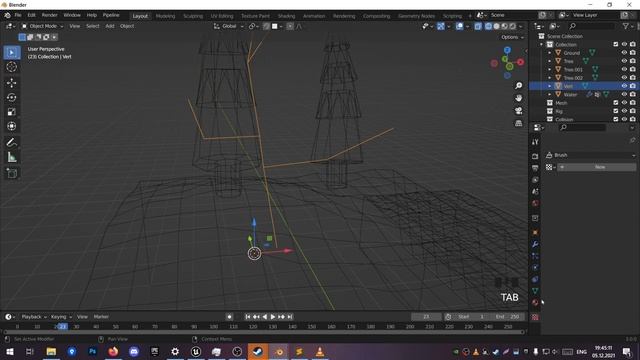The height and width of the screenshot is (360, 640).
Task: Collapse the Collection tree in outliner
Action: (x=542, y=44)
